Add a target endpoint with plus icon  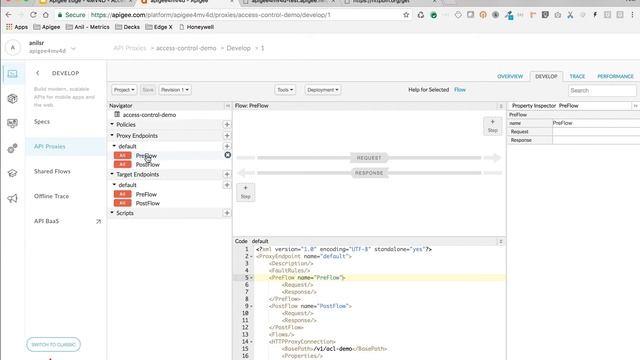pyautogui.click(x=227, y=174)
